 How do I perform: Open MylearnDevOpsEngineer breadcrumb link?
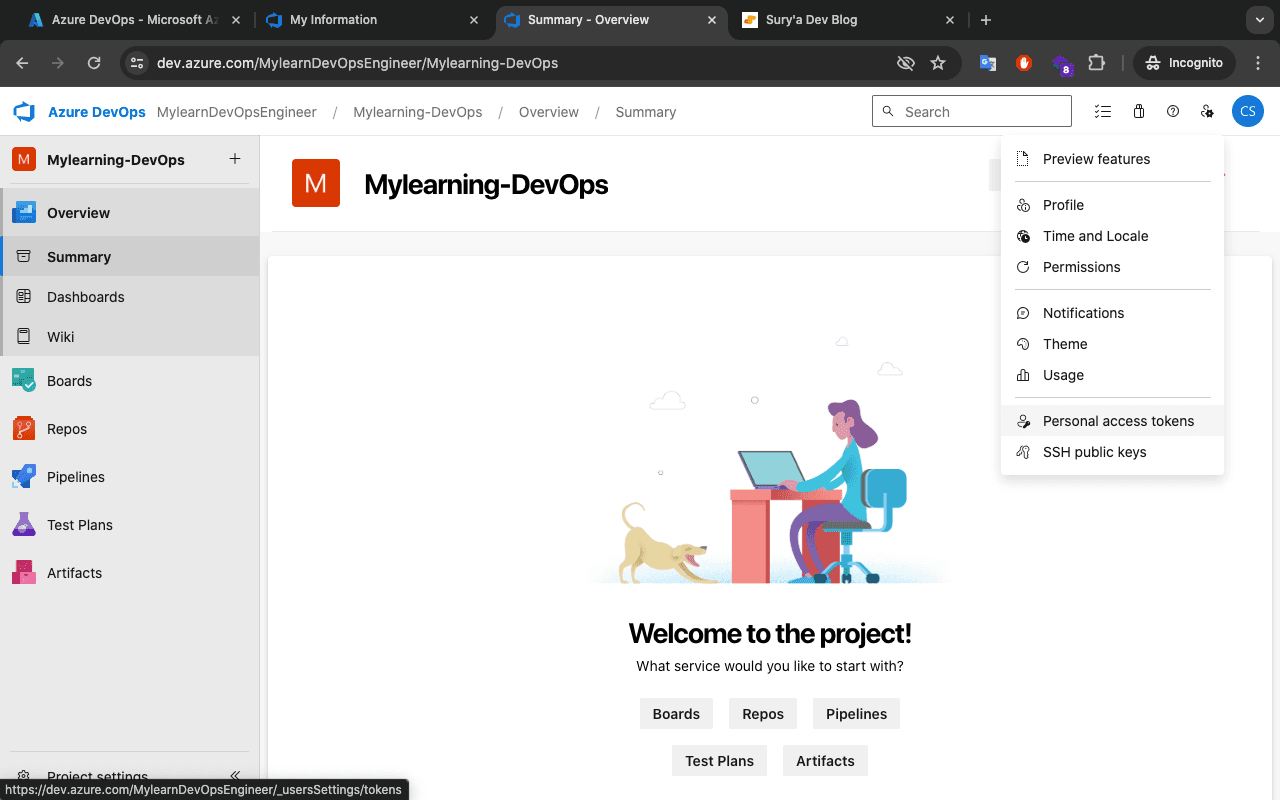tap(237, 112)
